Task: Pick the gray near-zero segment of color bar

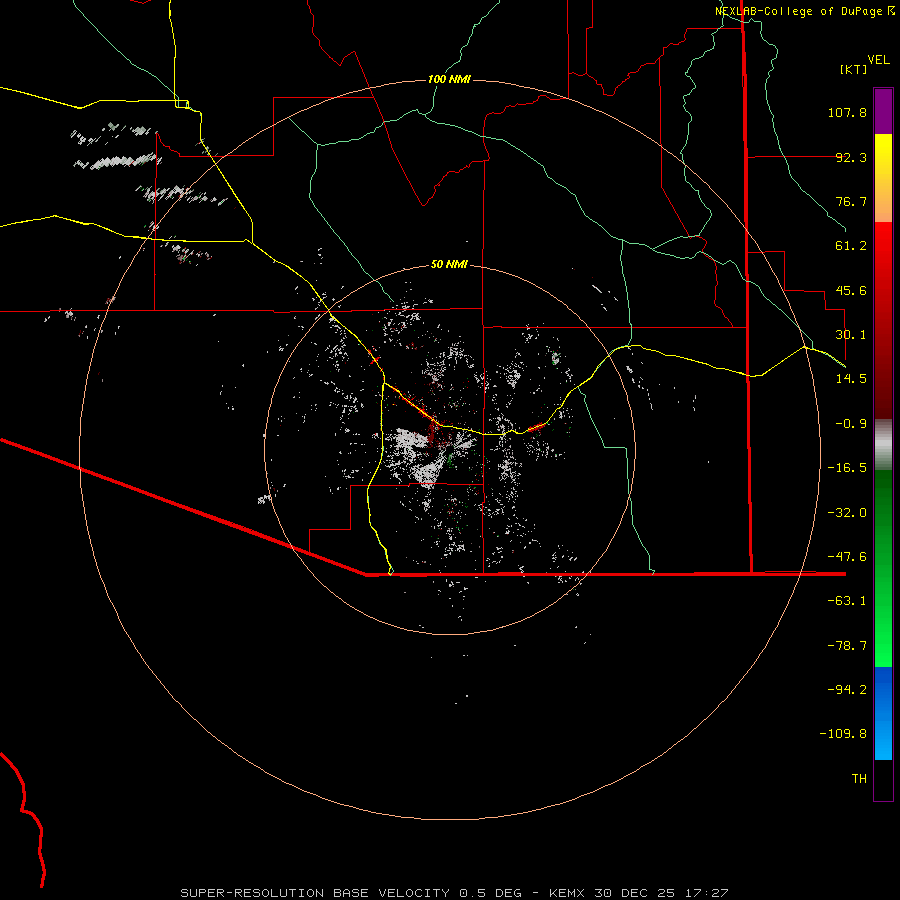Action: click(x=883, y=445)
